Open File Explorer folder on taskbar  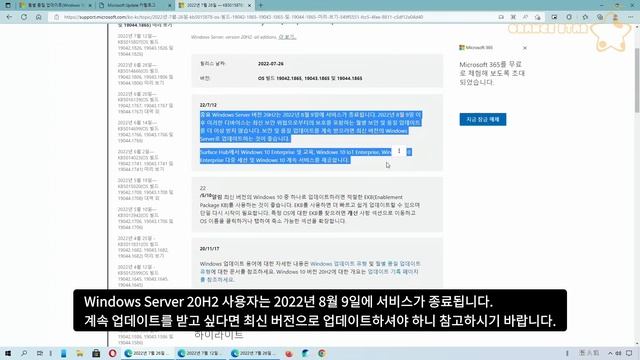(80, 353)
